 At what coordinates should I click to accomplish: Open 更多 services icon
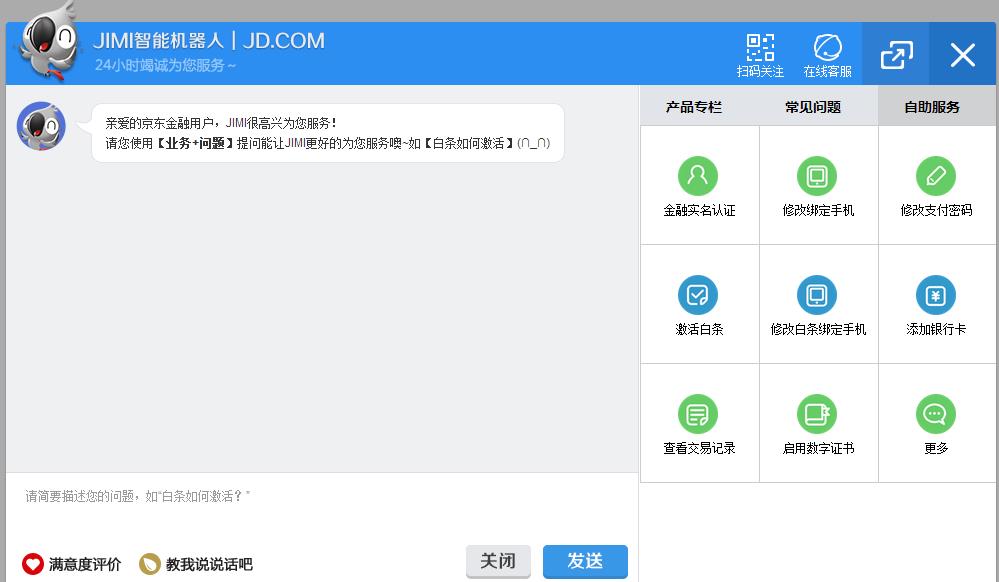pos(935,414)
